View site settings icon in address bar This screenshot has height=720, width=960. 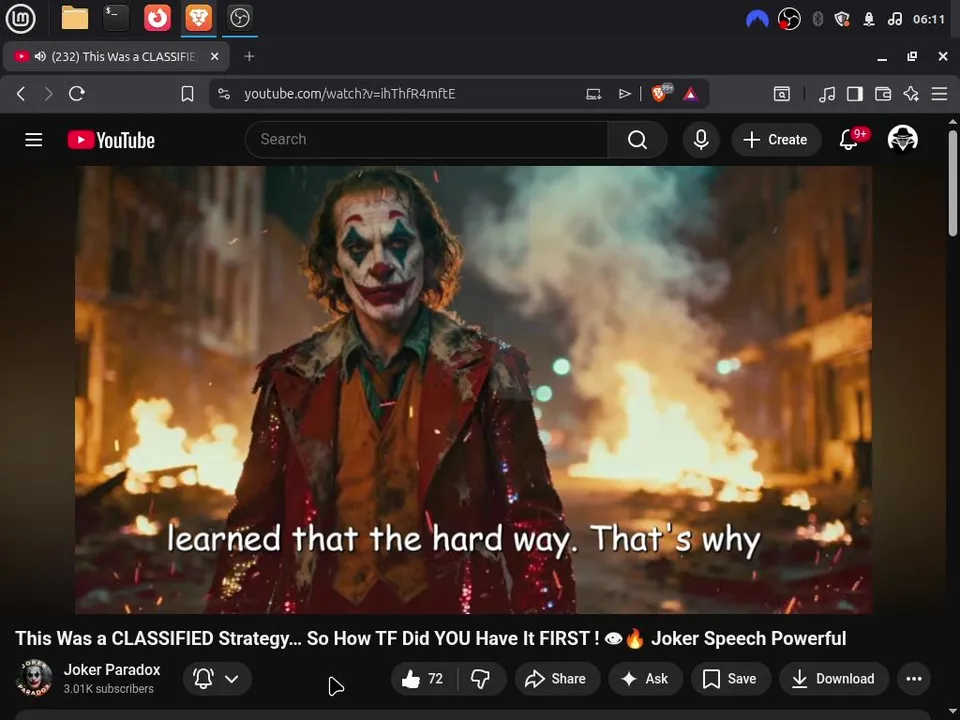[224, 94]
